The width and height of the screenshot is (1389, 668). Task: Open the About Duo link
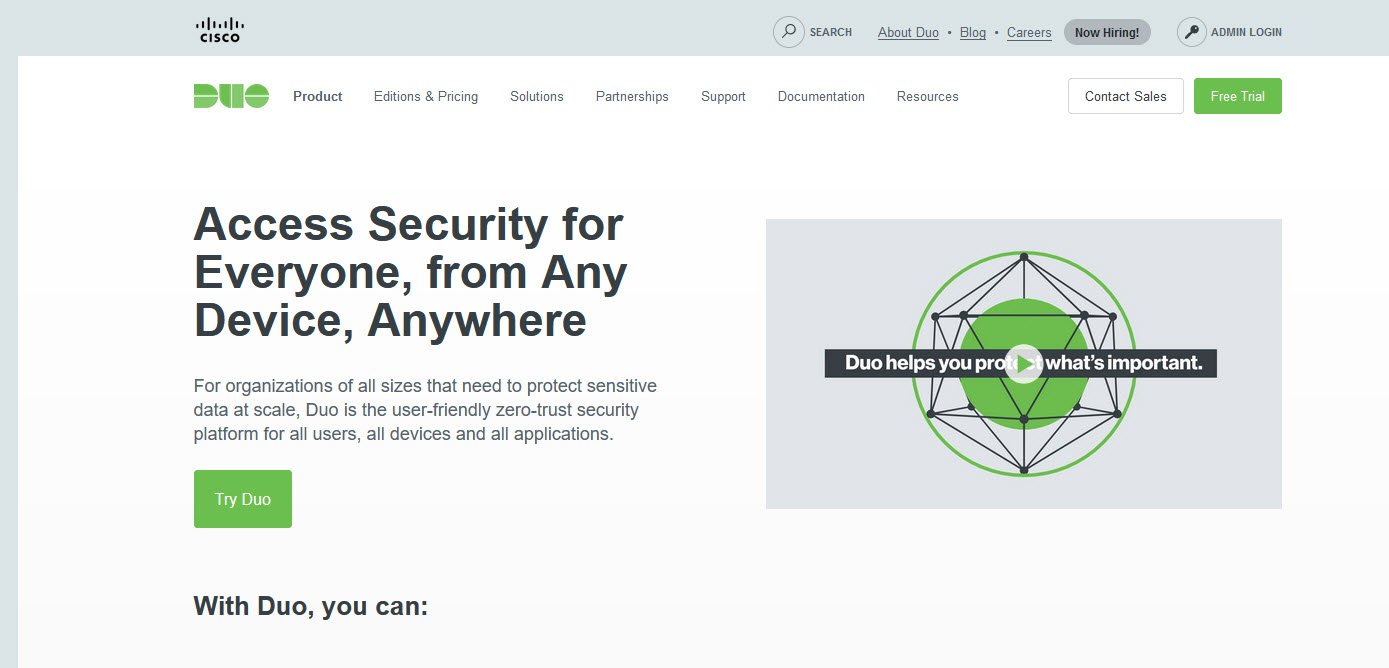[908, 32]
